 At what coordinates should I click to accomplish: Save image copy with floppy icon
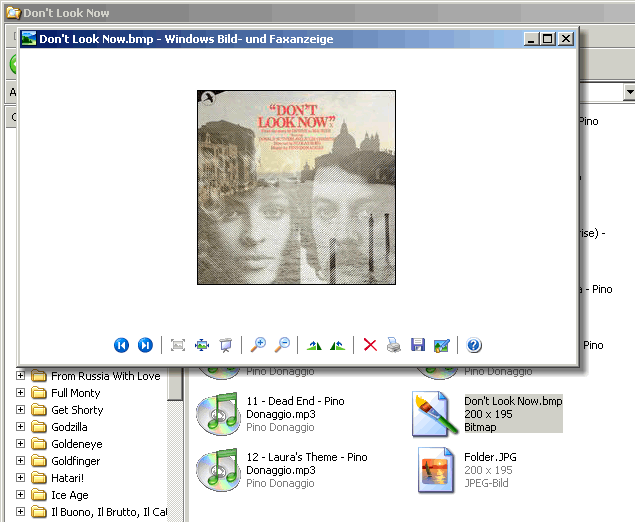point(418,345)
